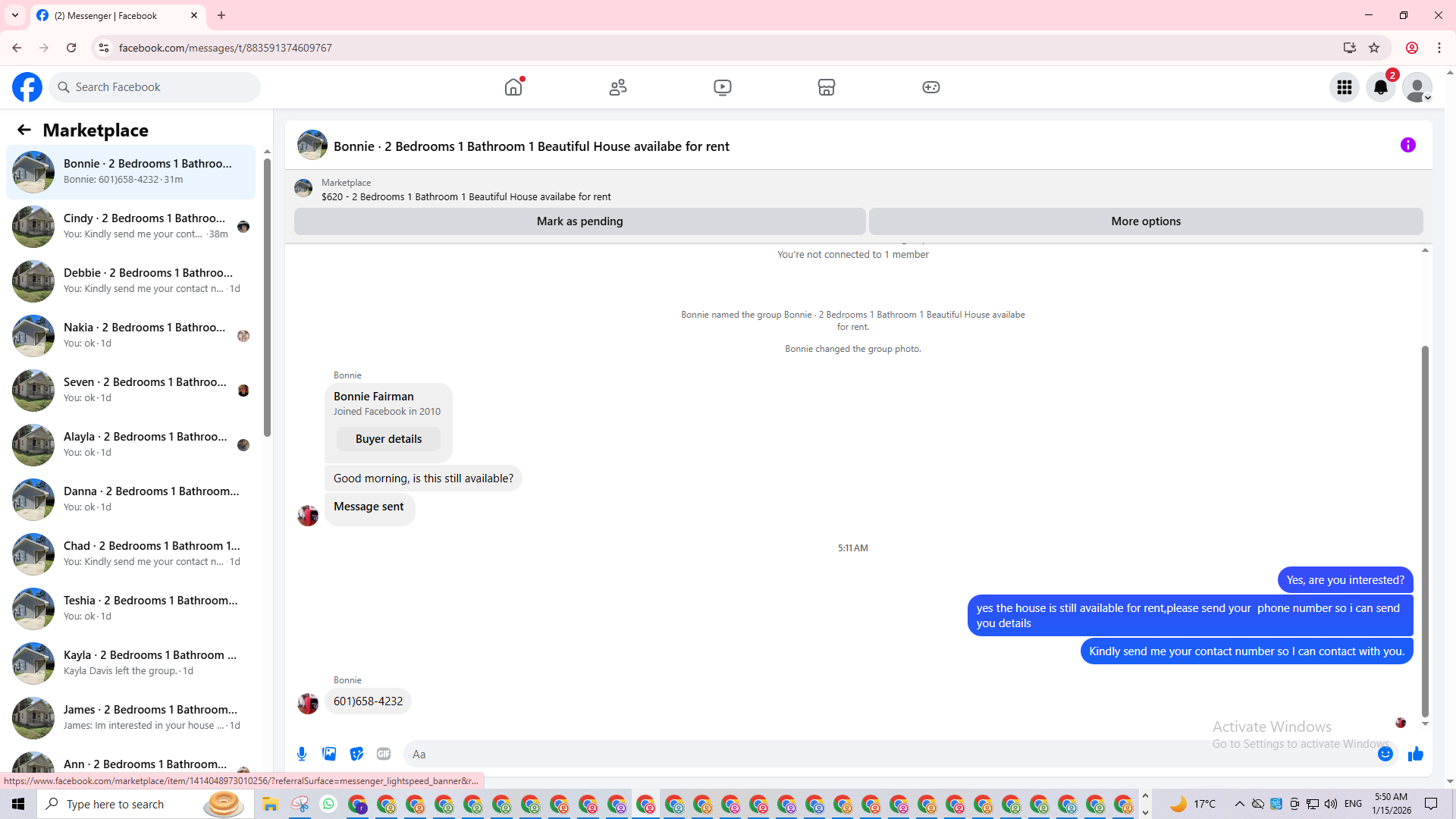Open the GIF picker icon
The image size is (1456, 819).
tap(384, 754)
